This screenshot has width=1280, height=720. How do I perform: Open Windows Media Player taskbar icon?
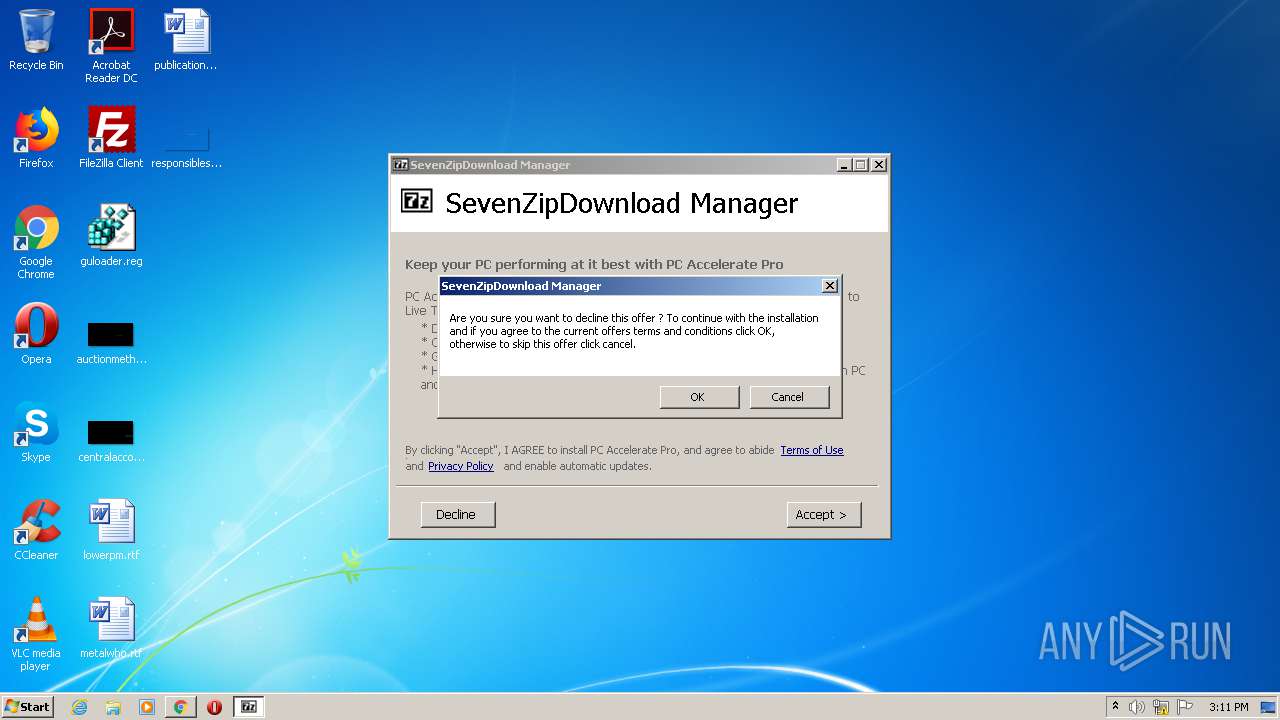tap(147, 707)
